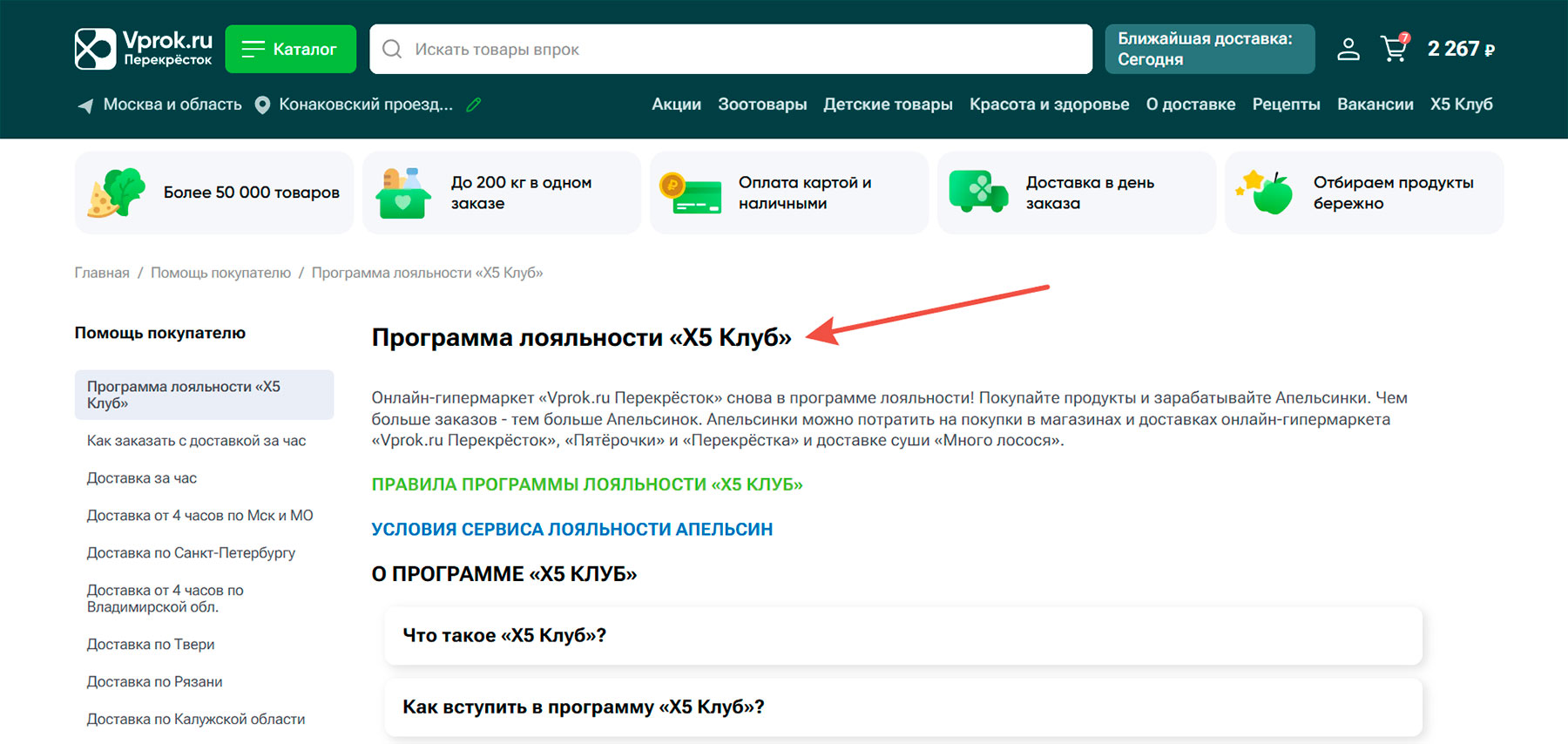This screenshot has height=744, width=1568.
Task: Click the green payment card icon
Action: click(x=691, y=193)
